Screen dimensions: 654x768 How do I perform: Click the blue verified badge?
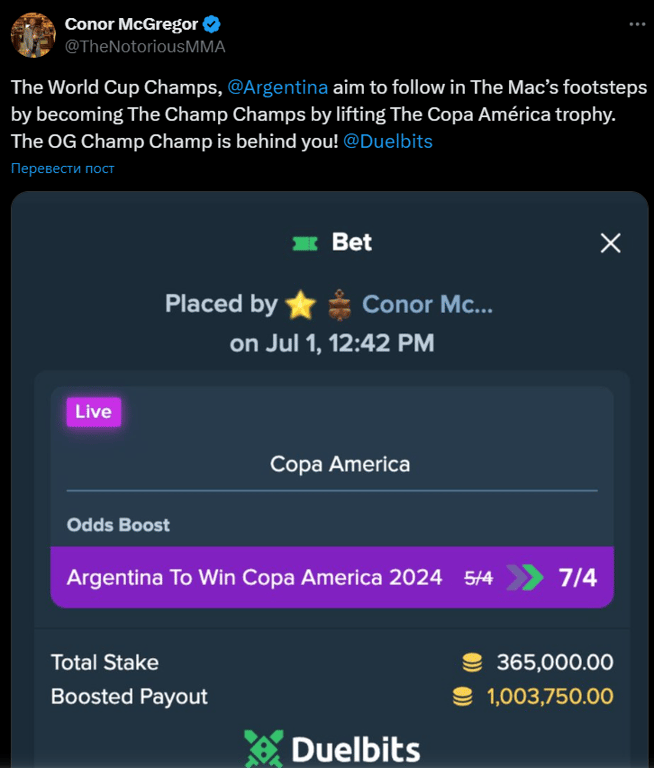(213, 24)
